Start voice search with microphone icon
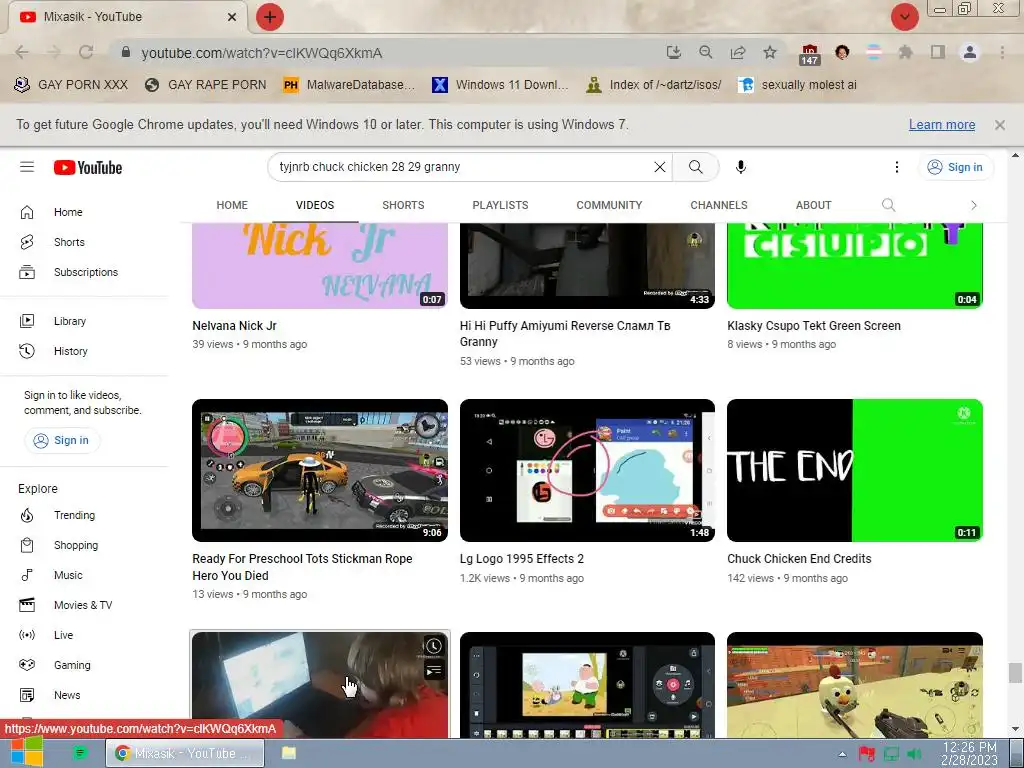 [741, 167]
